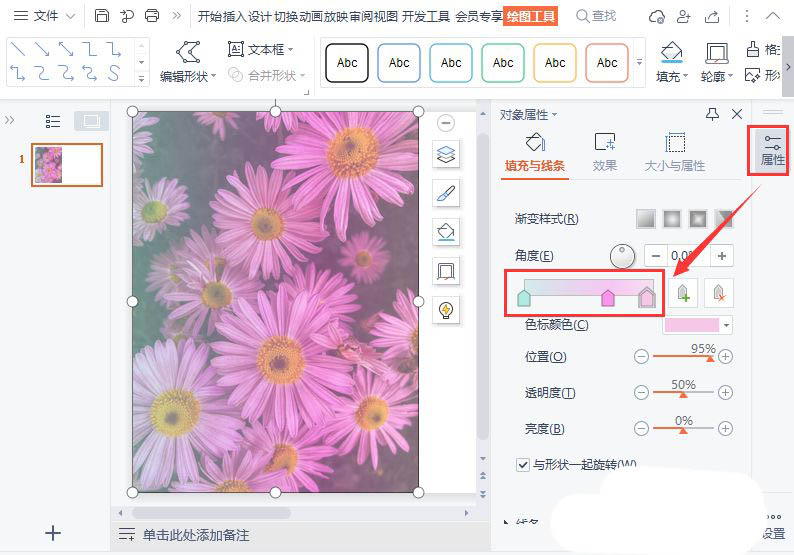The width and height of the screenshot is (794, 555).
Task: Click the remove gradient stop button
Action: coord(718,293)
